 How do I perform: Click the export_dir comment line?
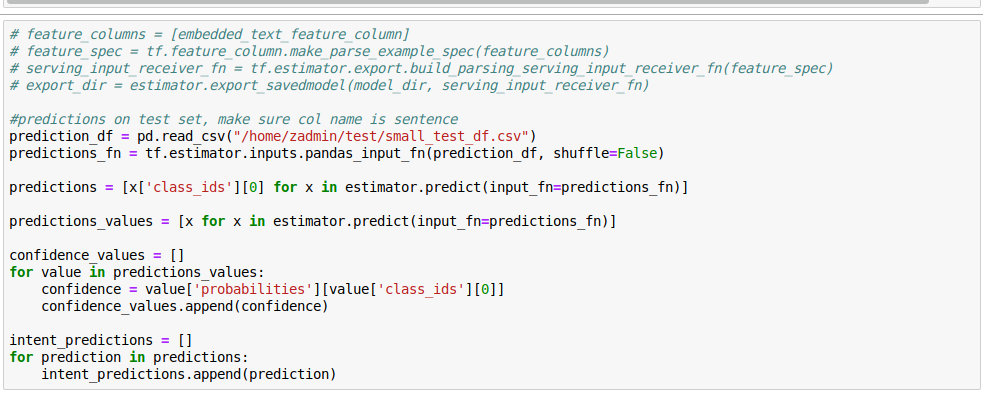pos(330,85)
